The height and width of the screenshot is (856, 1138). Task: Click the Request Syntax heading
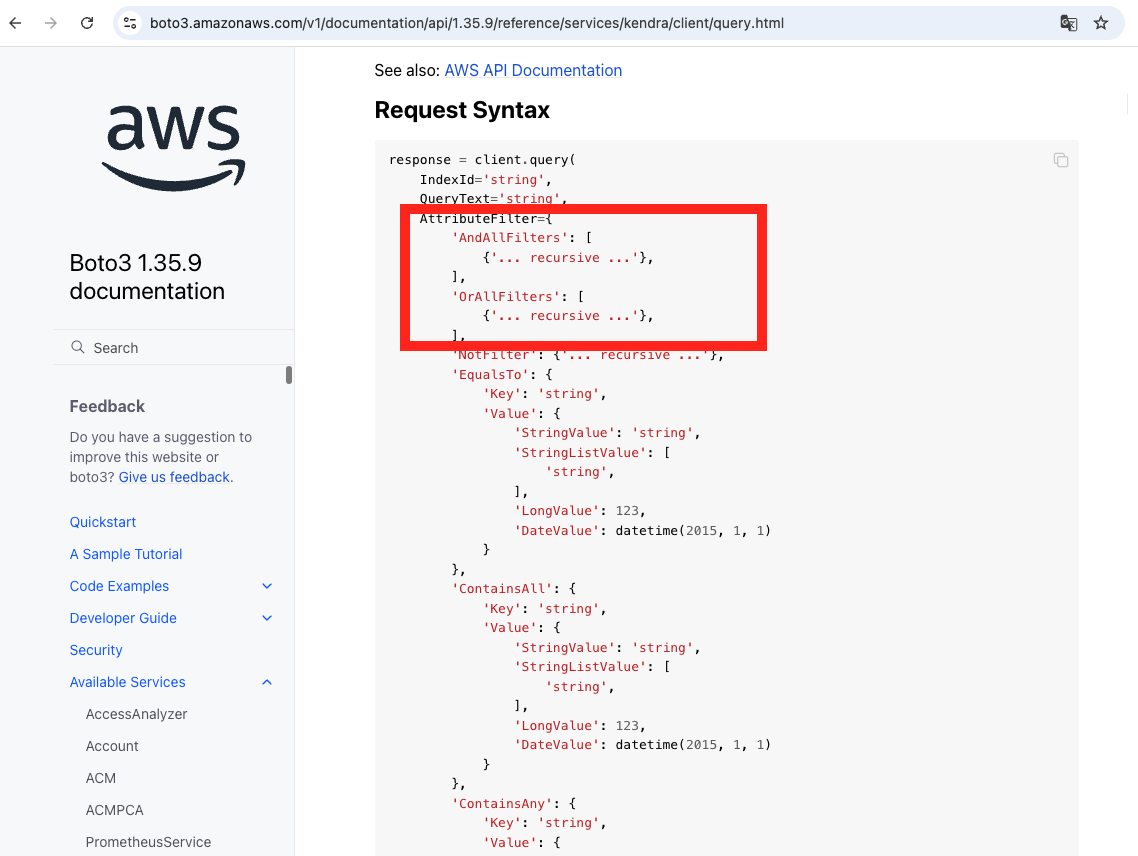462,110
